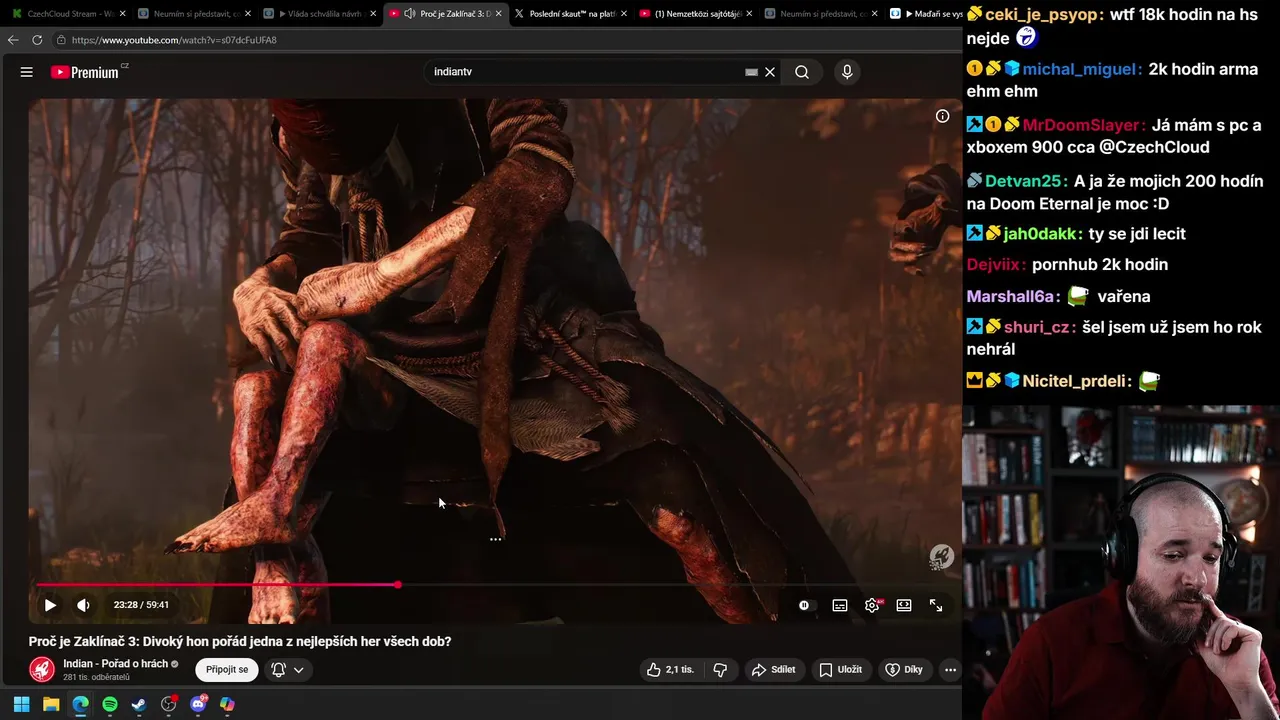The width and height of the screenshot is (1280, 720).
Task: Click username jah0dakk in chat
Action: pyautogui.click(x=1042, y=233)
